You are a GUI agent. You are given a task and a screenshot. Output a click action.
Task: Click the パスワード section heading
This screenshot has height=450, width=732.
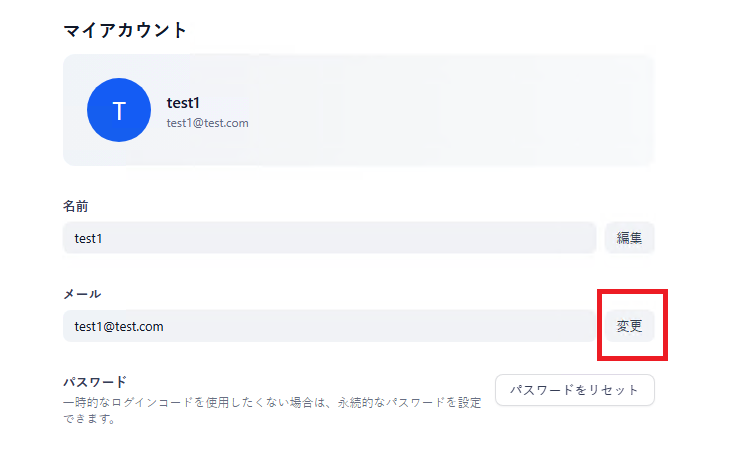[95, 382]
